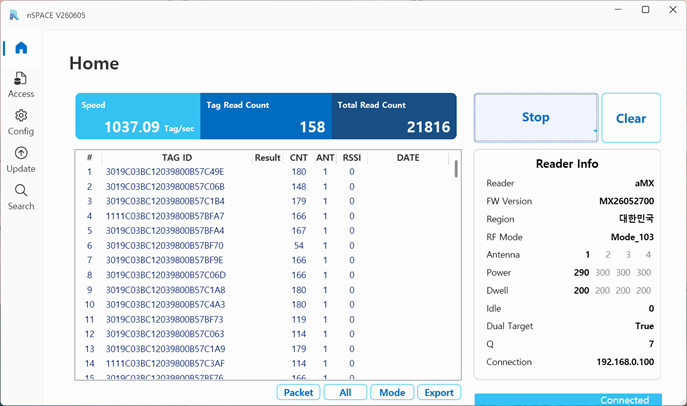Click the Speed 1037.09 Tag/sec tile
Viewport: 687px width, 406px height.
(x=138, y=116)
